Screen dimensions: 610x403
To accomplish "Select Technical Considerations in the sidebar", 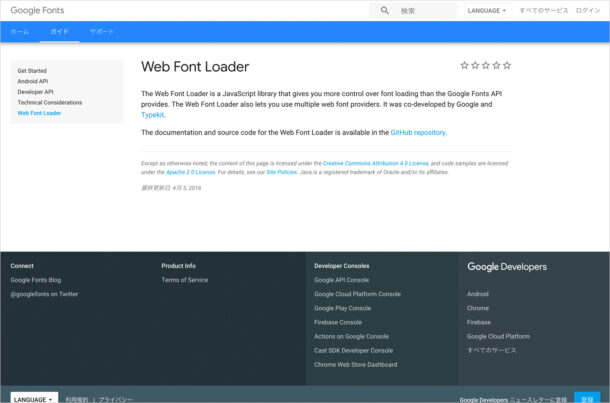I will coord(50,102).
